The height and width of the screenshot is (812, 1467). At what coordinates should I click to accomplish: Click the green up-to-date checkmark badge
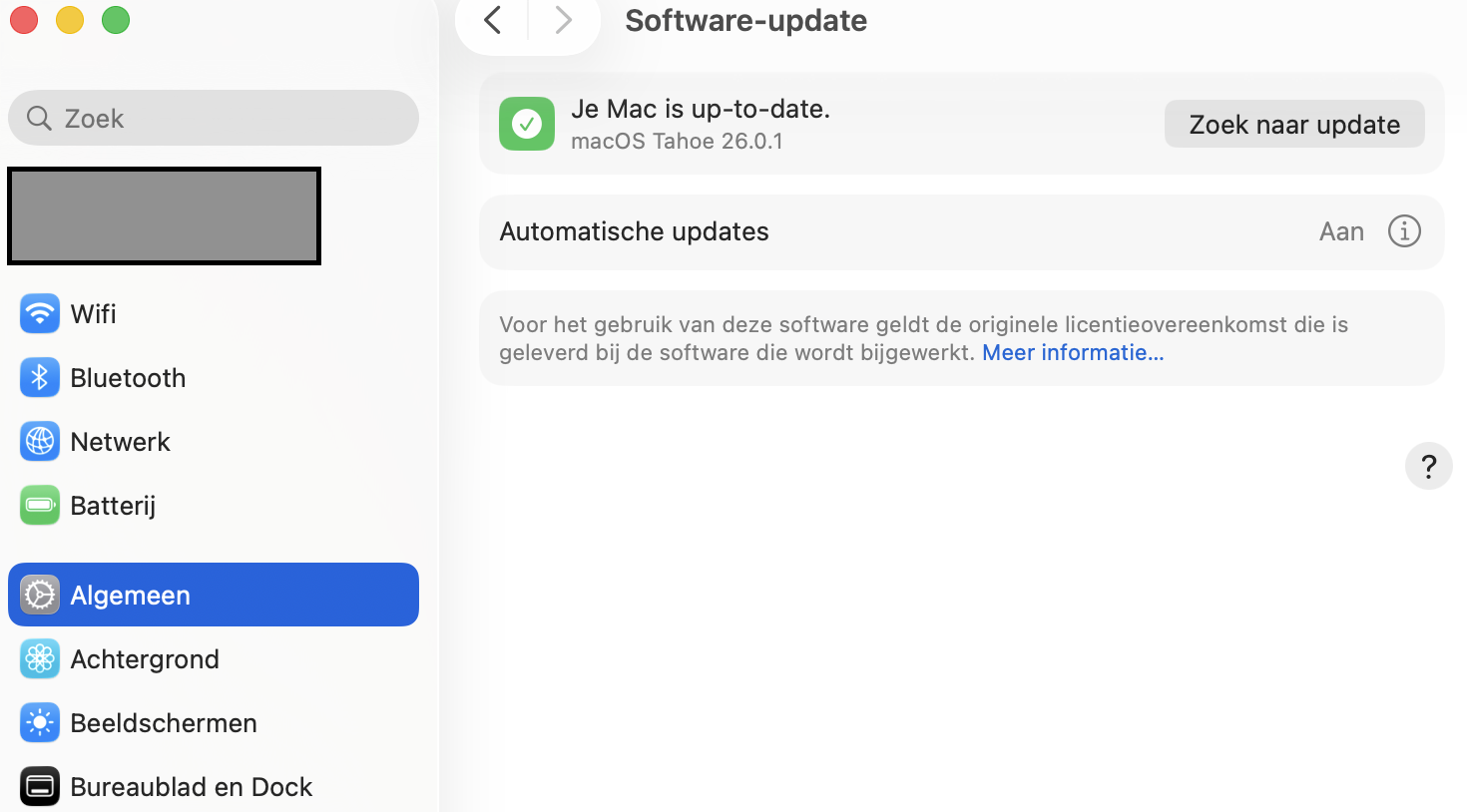[526, 124]
